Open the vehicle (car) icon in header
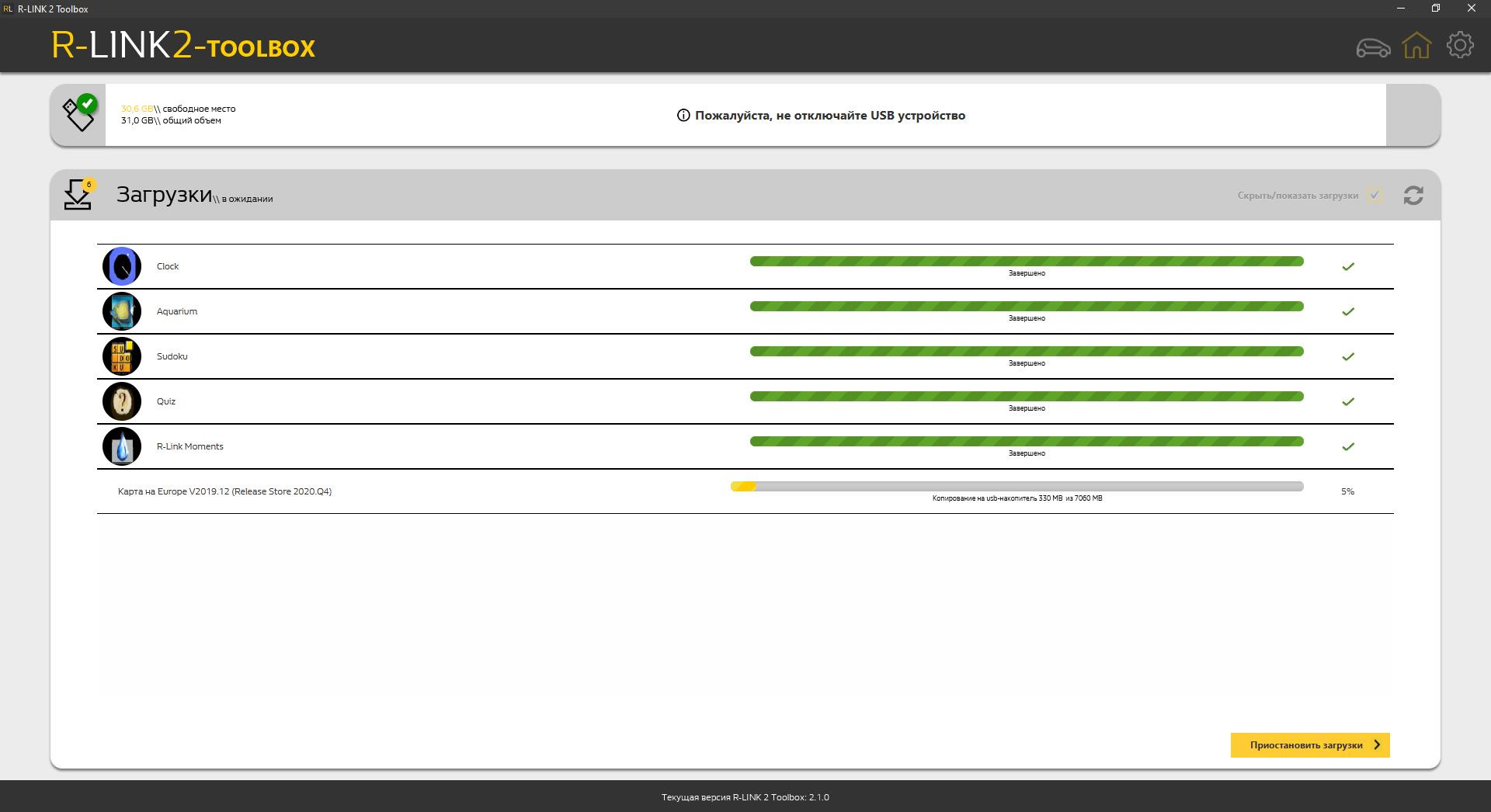 coord(1373,48)
